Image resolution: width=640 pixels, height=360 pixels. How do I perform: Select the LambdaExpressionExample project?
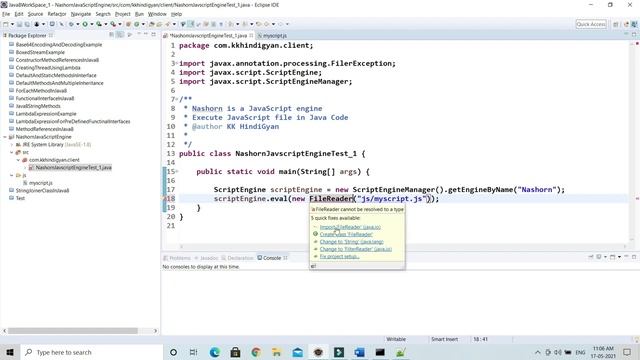(x=46, y=114)
